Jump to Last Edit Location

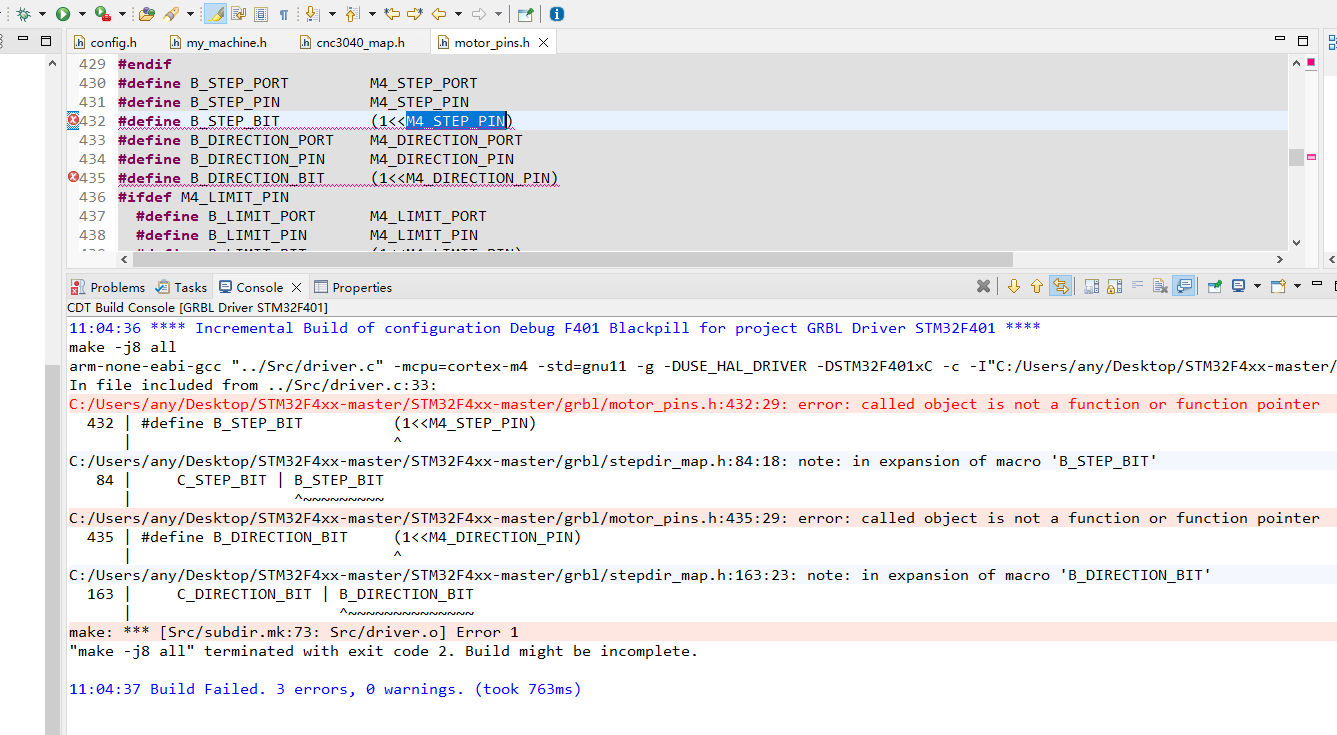[392, 14]
